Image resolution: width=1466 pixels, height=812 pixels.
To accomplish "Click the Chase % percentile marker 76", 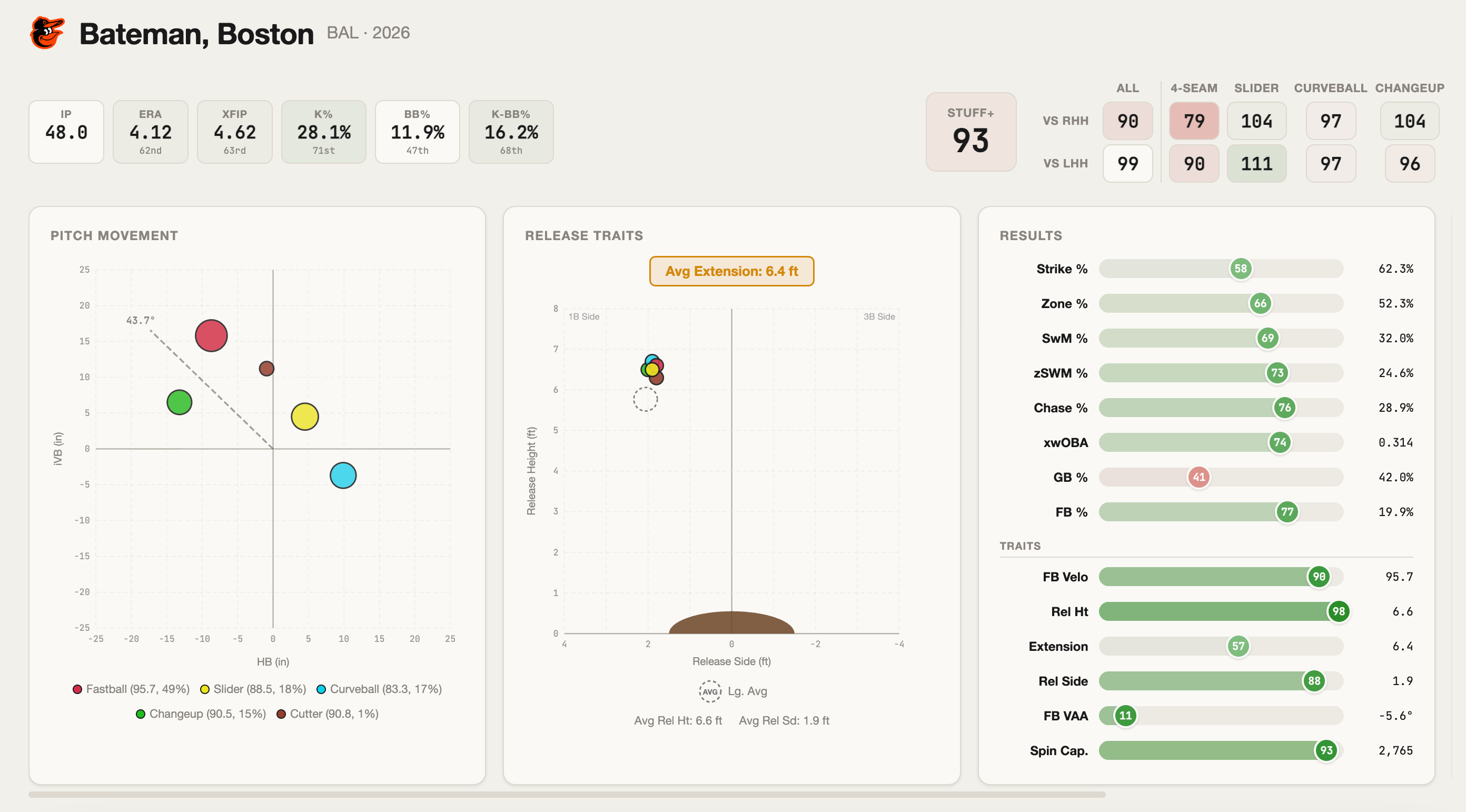I will (x=1284, y=408).
